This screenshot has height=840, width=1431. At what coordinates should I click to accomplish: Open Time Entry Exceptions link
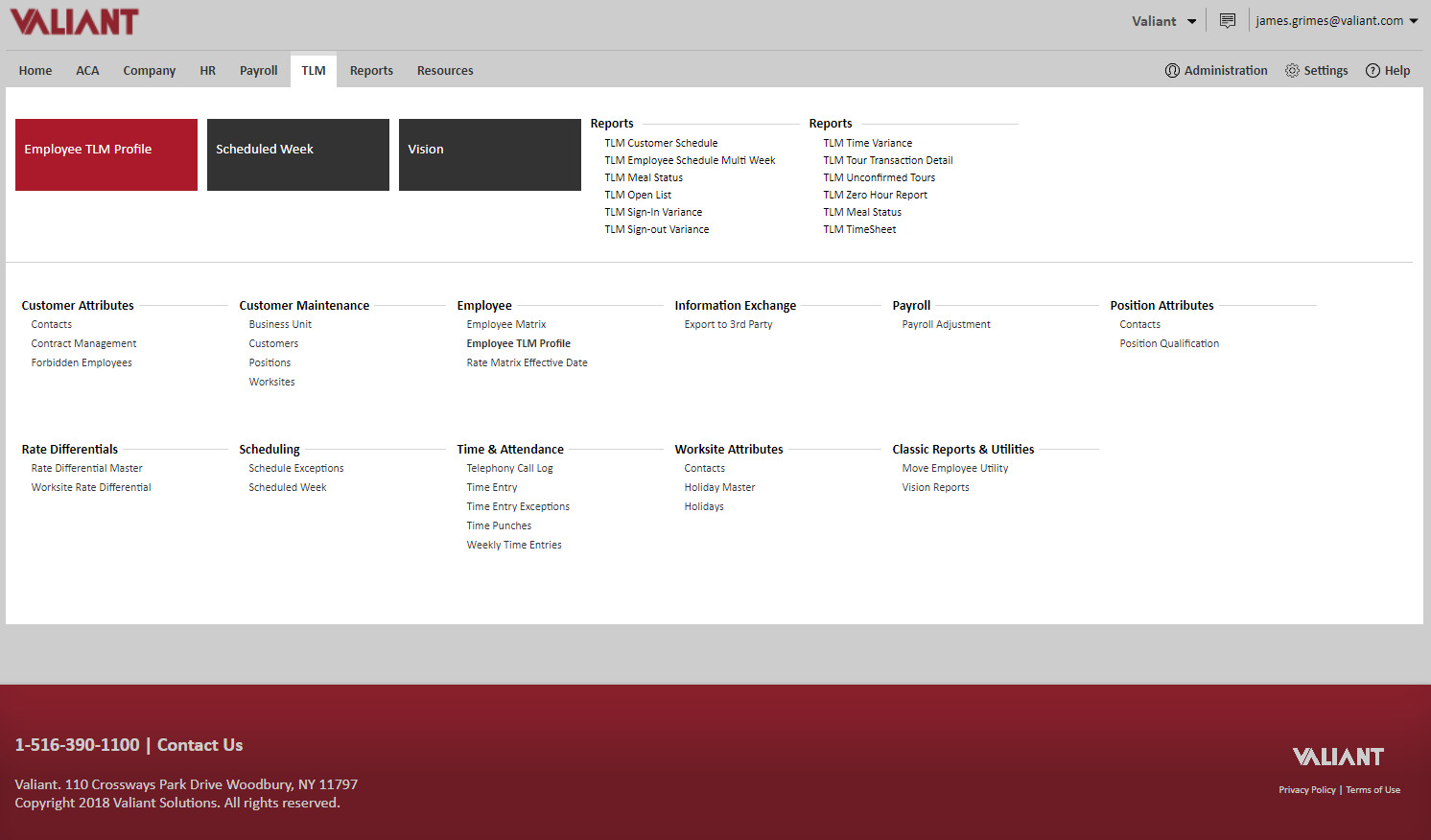click(518, 506)
